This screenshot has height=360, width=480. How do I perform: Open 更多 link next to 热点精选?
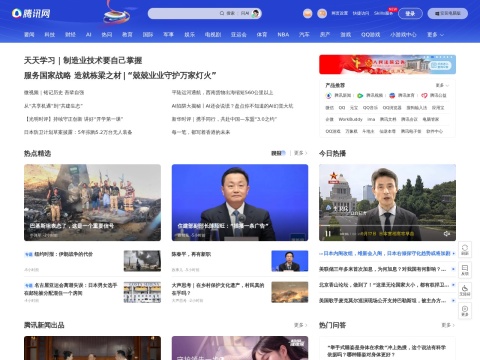point(300,153)
